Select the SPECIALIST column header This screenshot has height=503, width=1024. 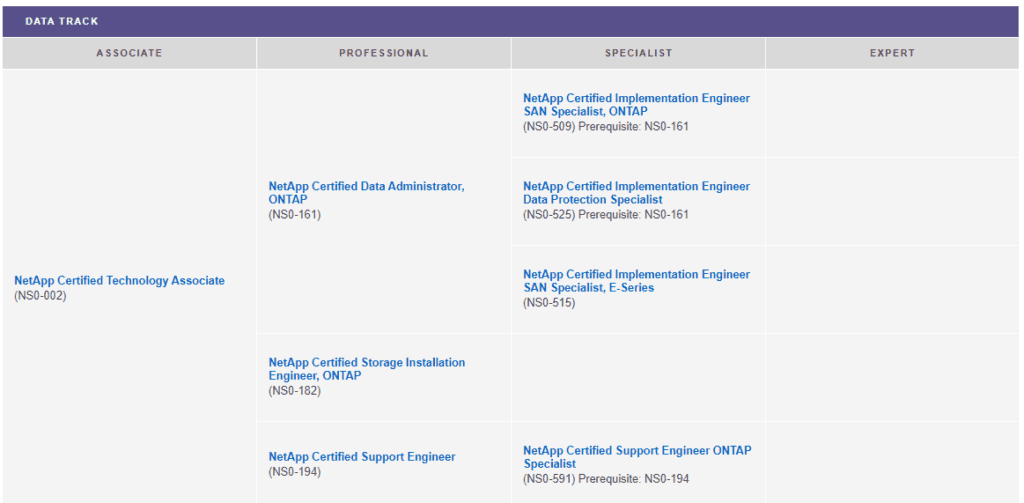638,53
